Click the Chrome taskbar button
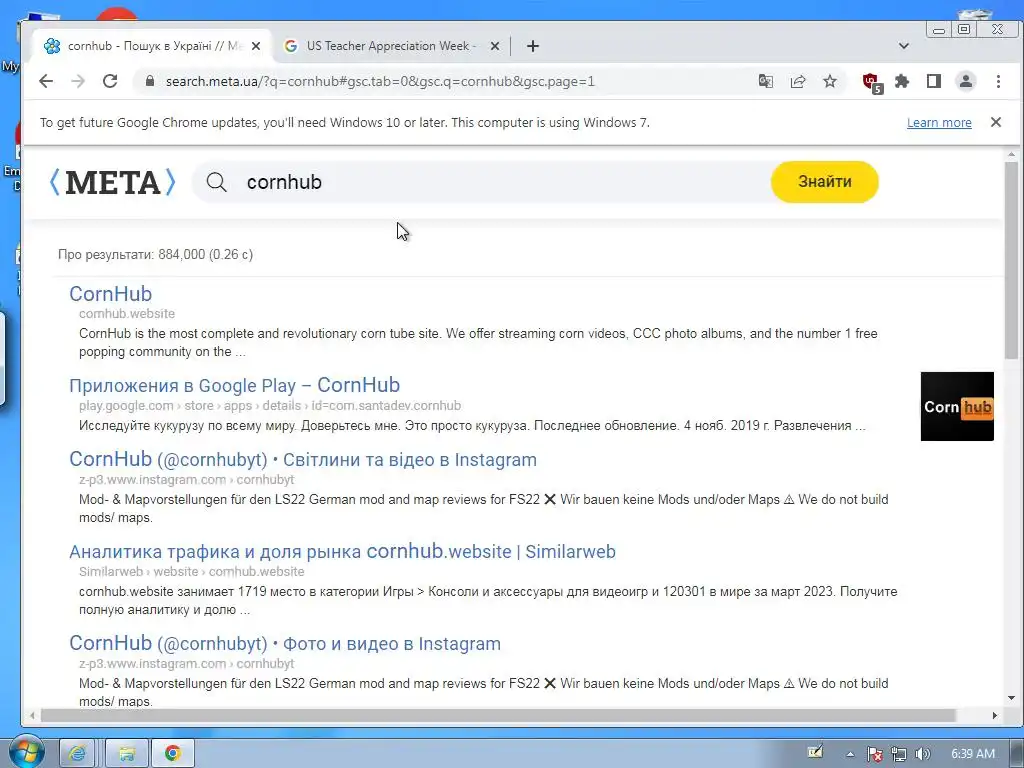Image resolution: width=1024 pixels, height=768 pixels. pos(173,754)
